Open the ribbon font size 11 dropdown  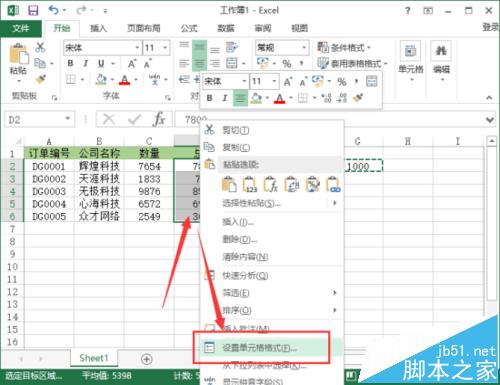tap(165, 47)
